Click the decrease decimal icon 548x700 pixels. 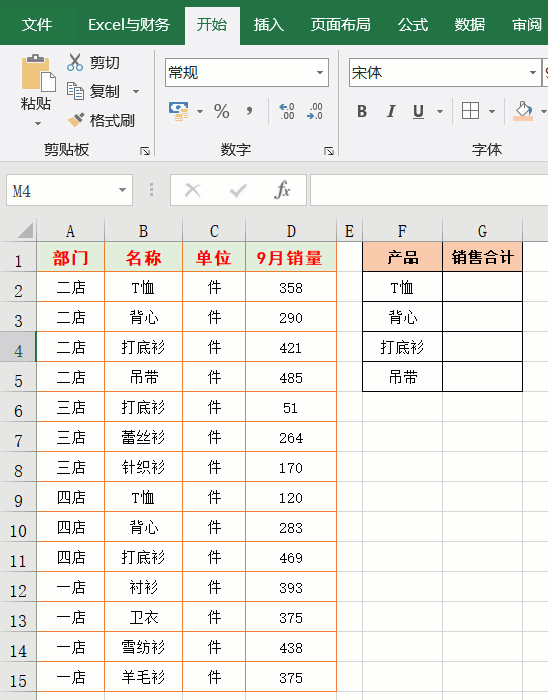pos(315,111)
